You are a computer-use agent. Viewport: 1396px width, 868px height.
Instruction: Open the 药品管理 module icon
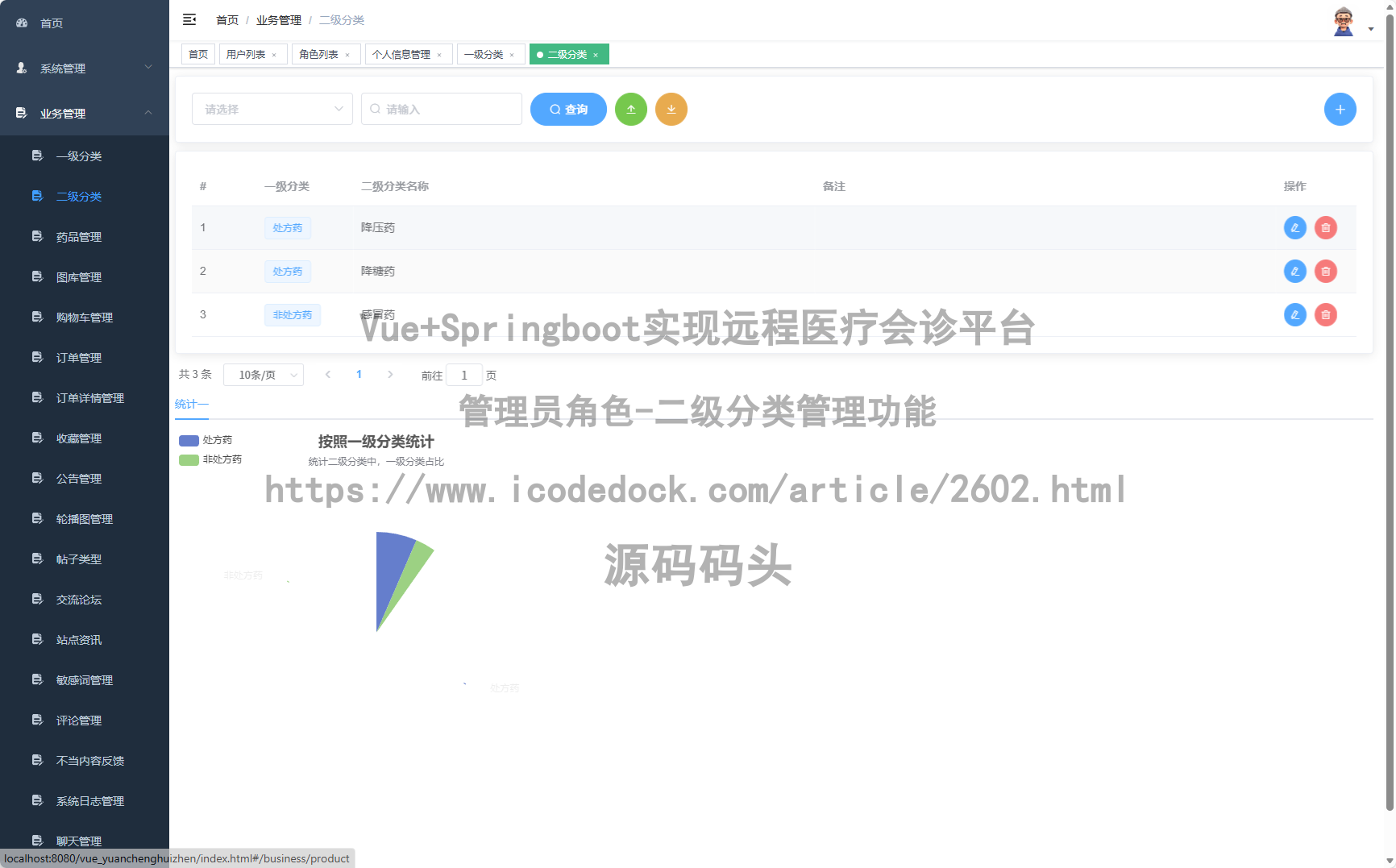click(37, 236)
